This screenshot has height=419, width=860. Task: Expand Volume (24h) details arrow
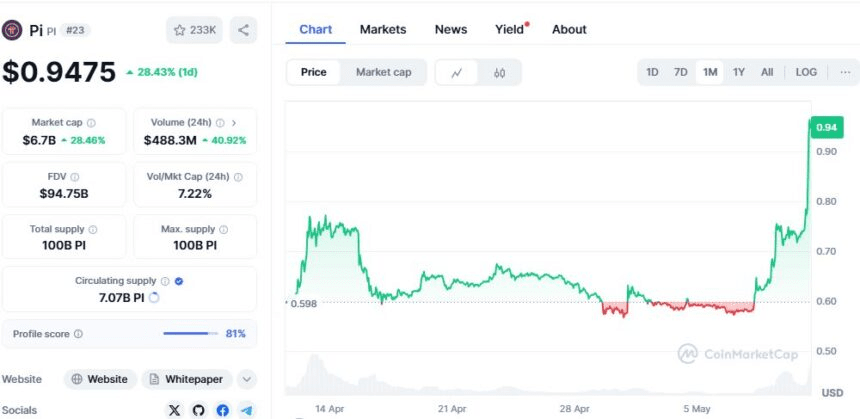pyautogui.click(x=234, y=122)
